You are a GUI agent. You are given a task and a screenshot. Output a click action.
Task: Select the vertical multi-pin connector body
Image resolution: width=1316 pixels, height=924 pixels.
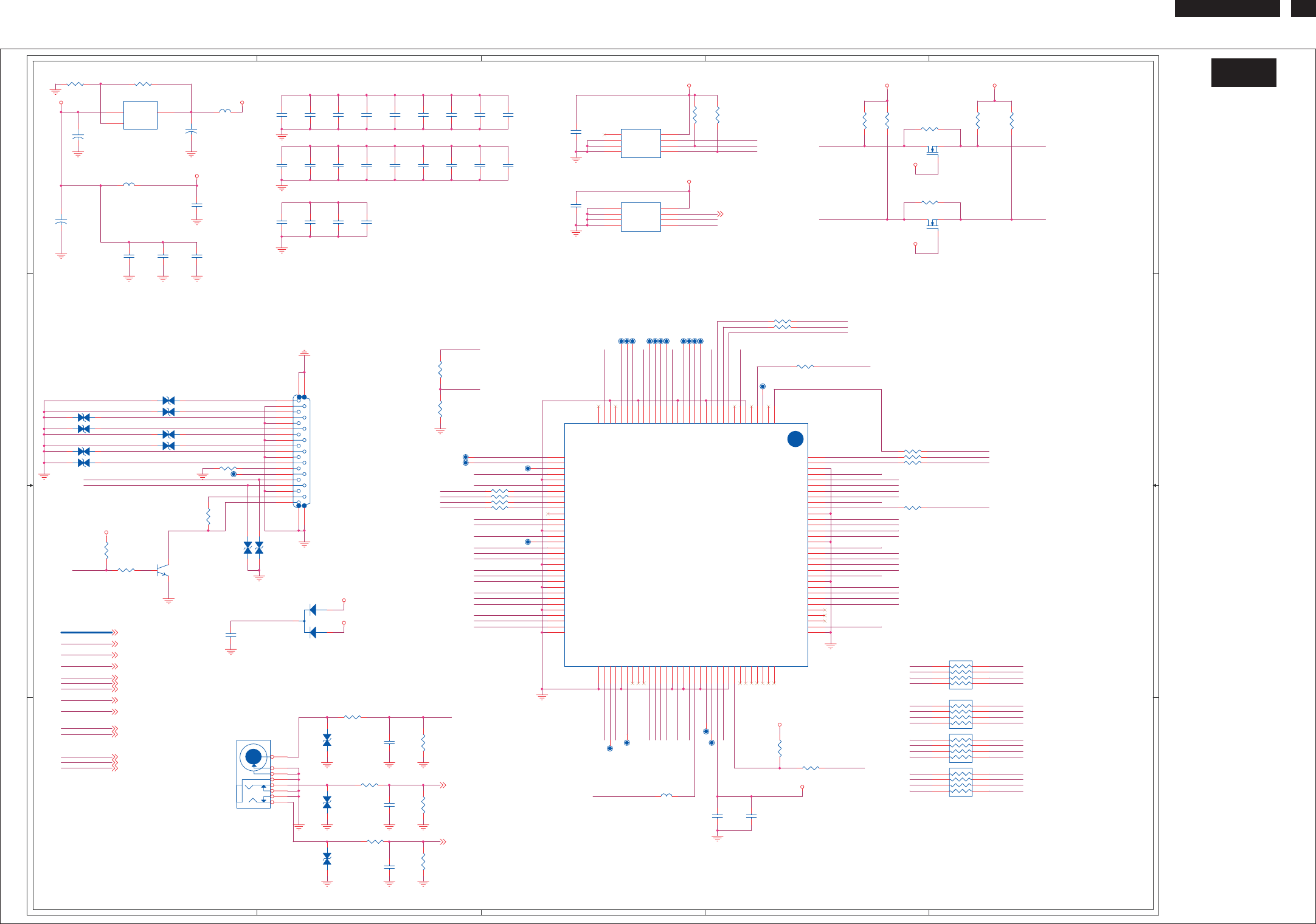[x=302, y=451]
